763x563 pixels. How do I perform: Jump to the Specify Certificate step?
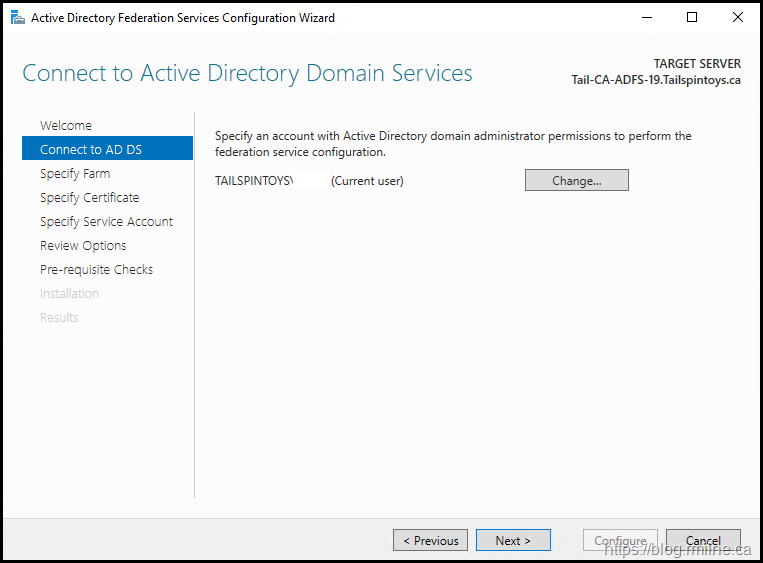(x=90, y=197)
